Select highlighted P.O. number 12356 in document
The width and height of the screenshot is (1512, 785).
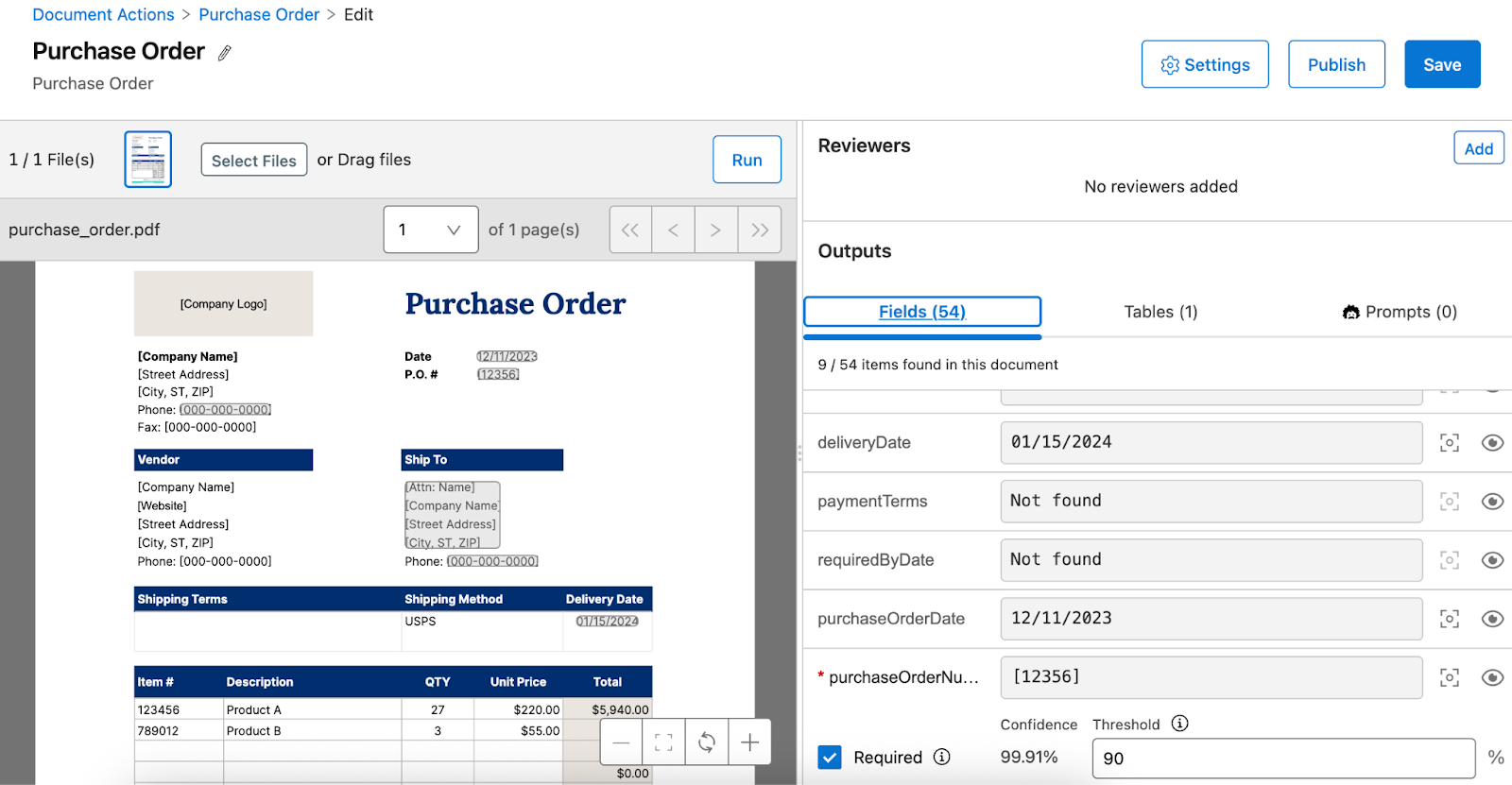tap(498, 374)
